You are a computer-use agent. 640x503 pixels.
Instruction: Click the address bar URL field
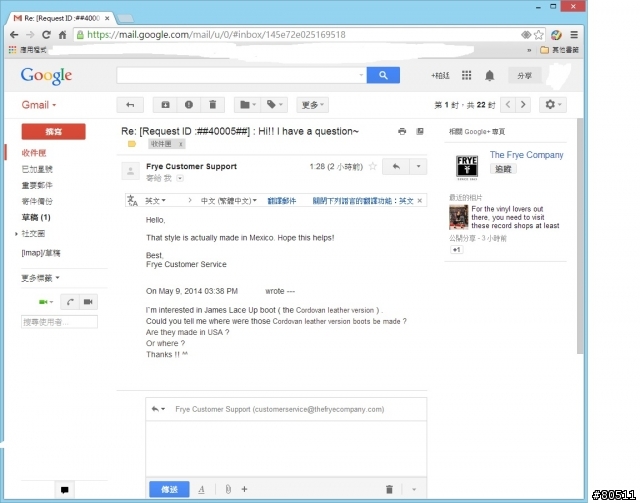(298, 35)
